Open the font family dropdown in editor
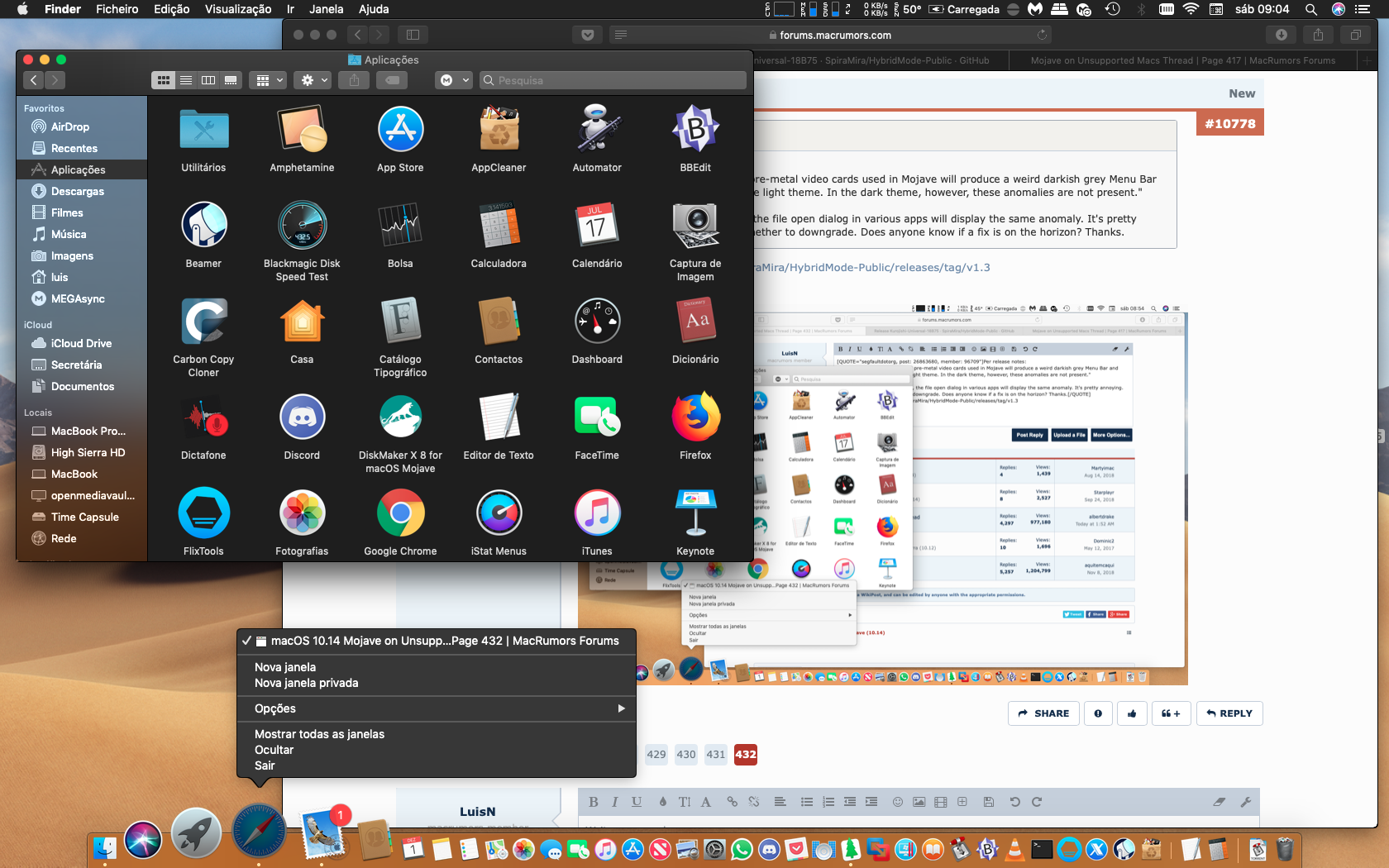 [x=706, y=802]
